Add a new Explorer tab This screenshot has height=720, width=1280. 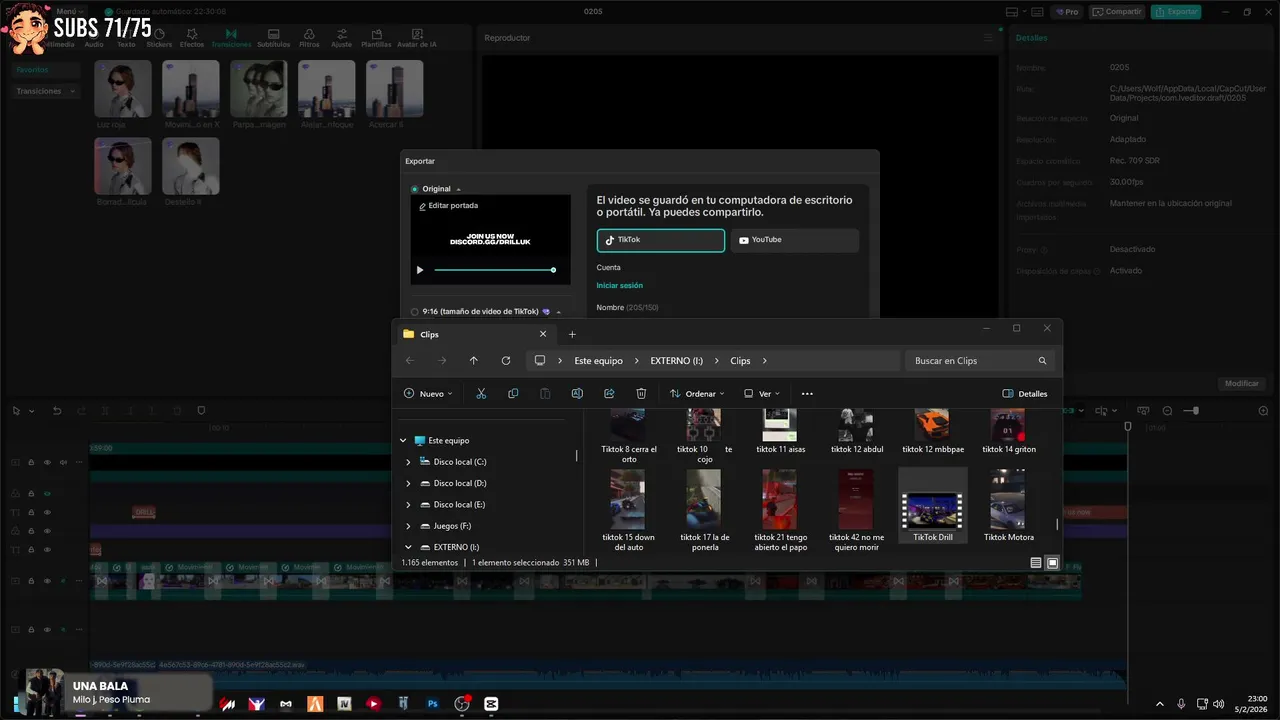[x=572, y=334]
